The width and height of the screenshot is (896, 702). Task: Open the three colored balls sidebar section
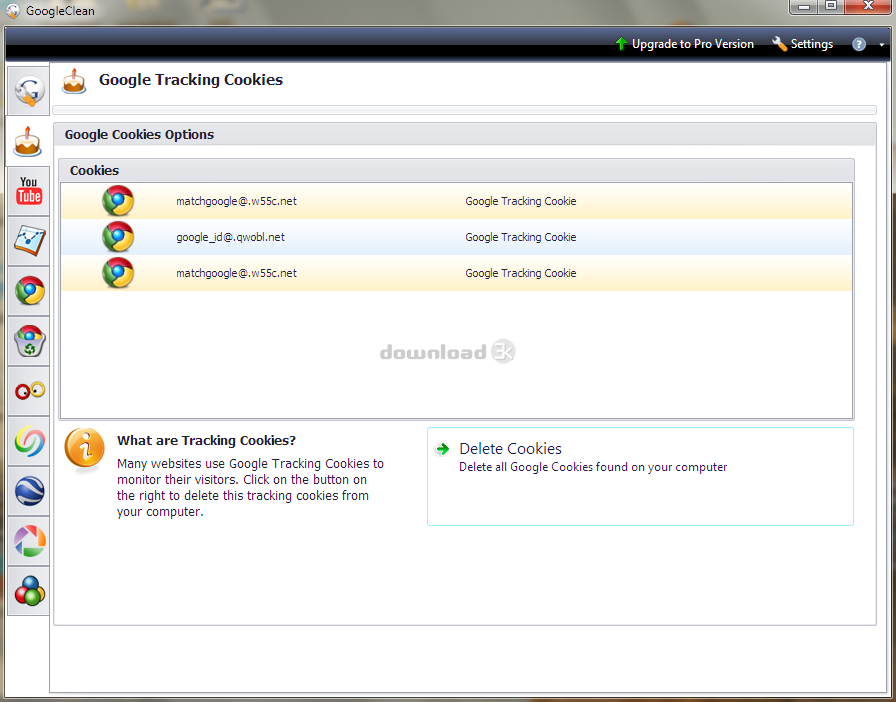(29, 591)
